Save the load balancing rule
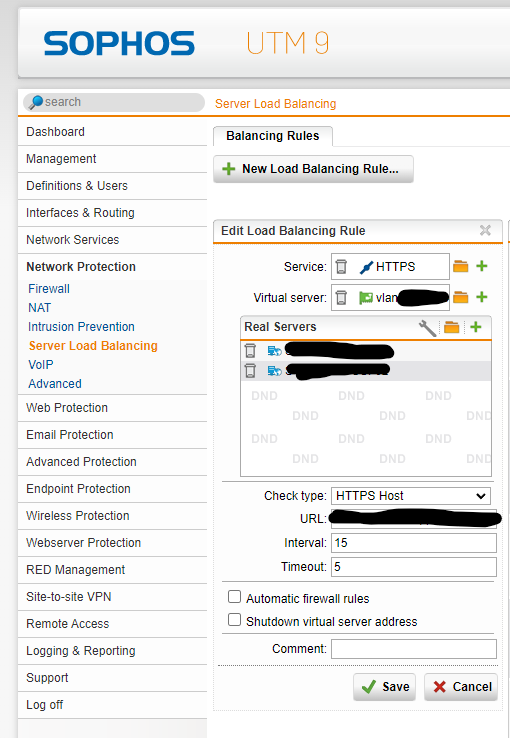 pyautogui.click(x=385, y=687)
